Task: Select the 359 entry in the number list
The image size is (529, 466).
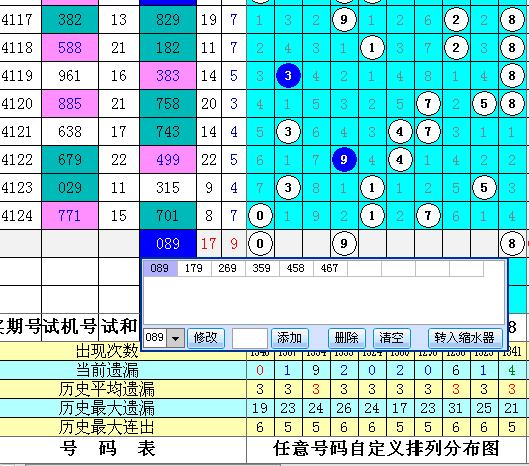Action: click(x=262, y=268)
